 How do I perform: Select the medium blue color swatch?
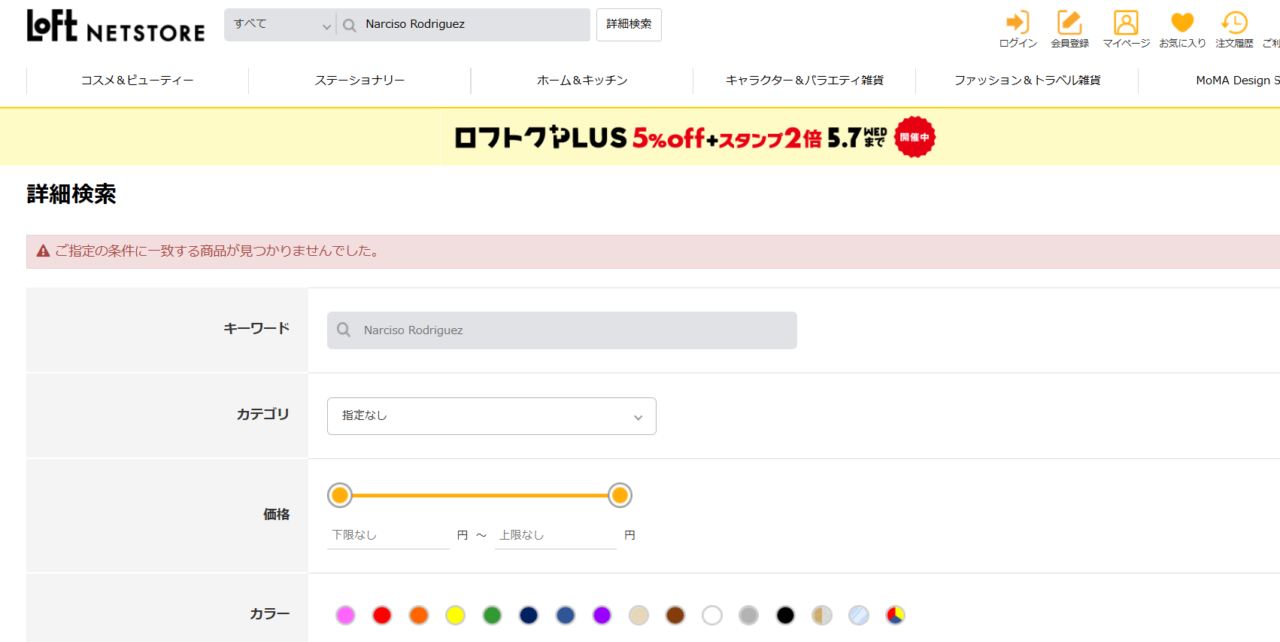(x=565, y=615)
